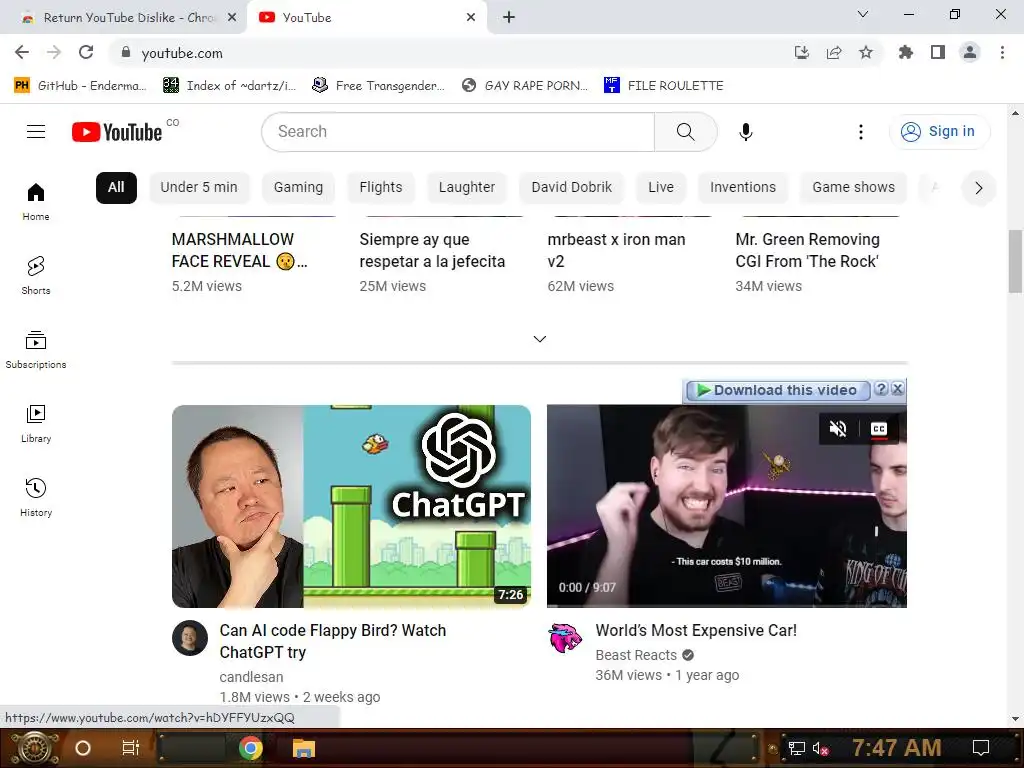
Task: Open a new browser tab
Action: [509, 18]
